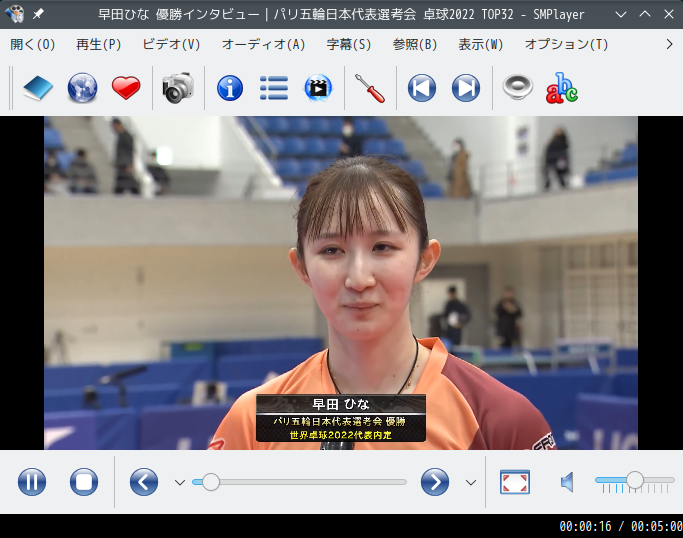Image resolution: width=683 pixels, height=538 pixels.
Task: Open the playlist list icon
Action: (x=274, y=88)
